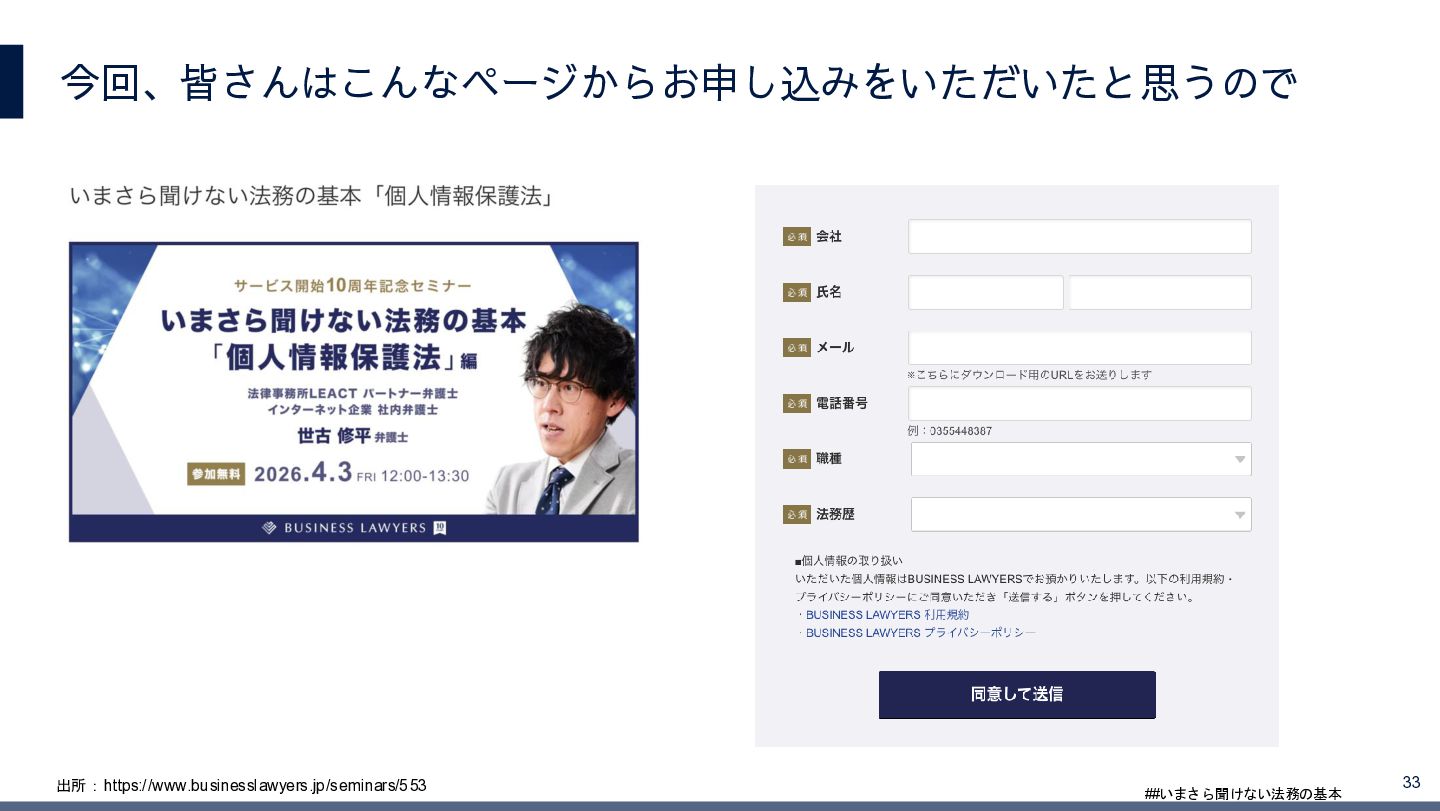
Task: Click the 会社 company input field
Action: point(1079,237)
